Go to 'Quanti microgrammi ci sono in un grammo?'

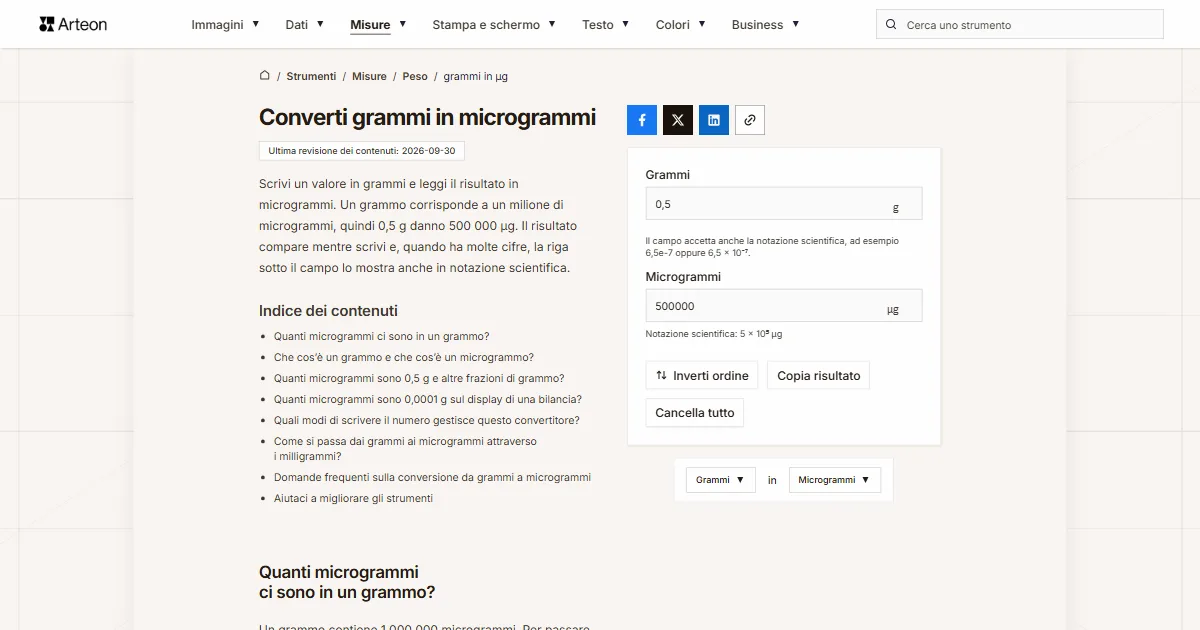[382, 337]
